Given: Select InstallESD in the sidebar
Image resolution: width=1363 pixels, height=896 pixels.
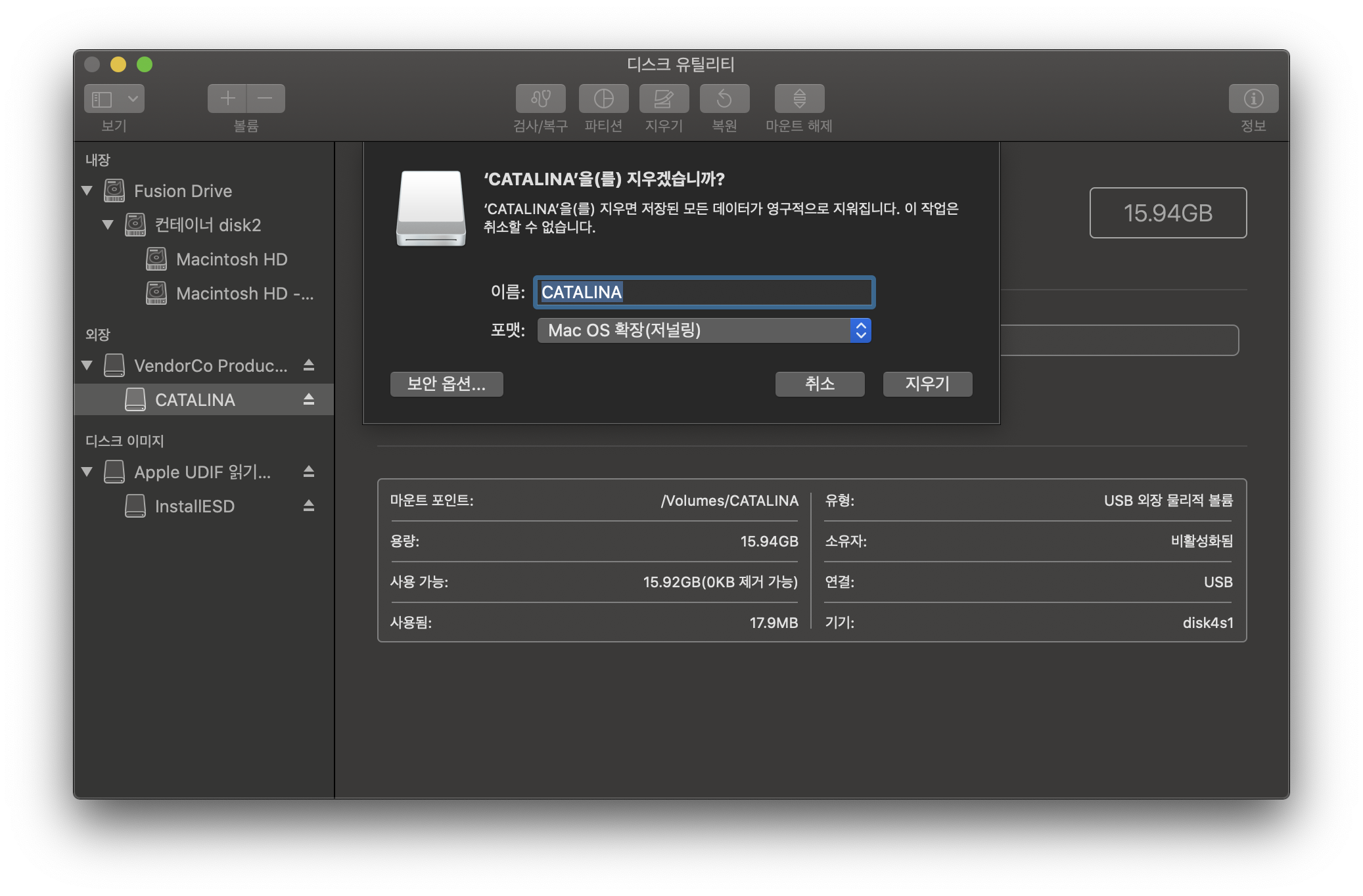Looking at the screenshot, I should pyautogui.click(x=195, y=506).
